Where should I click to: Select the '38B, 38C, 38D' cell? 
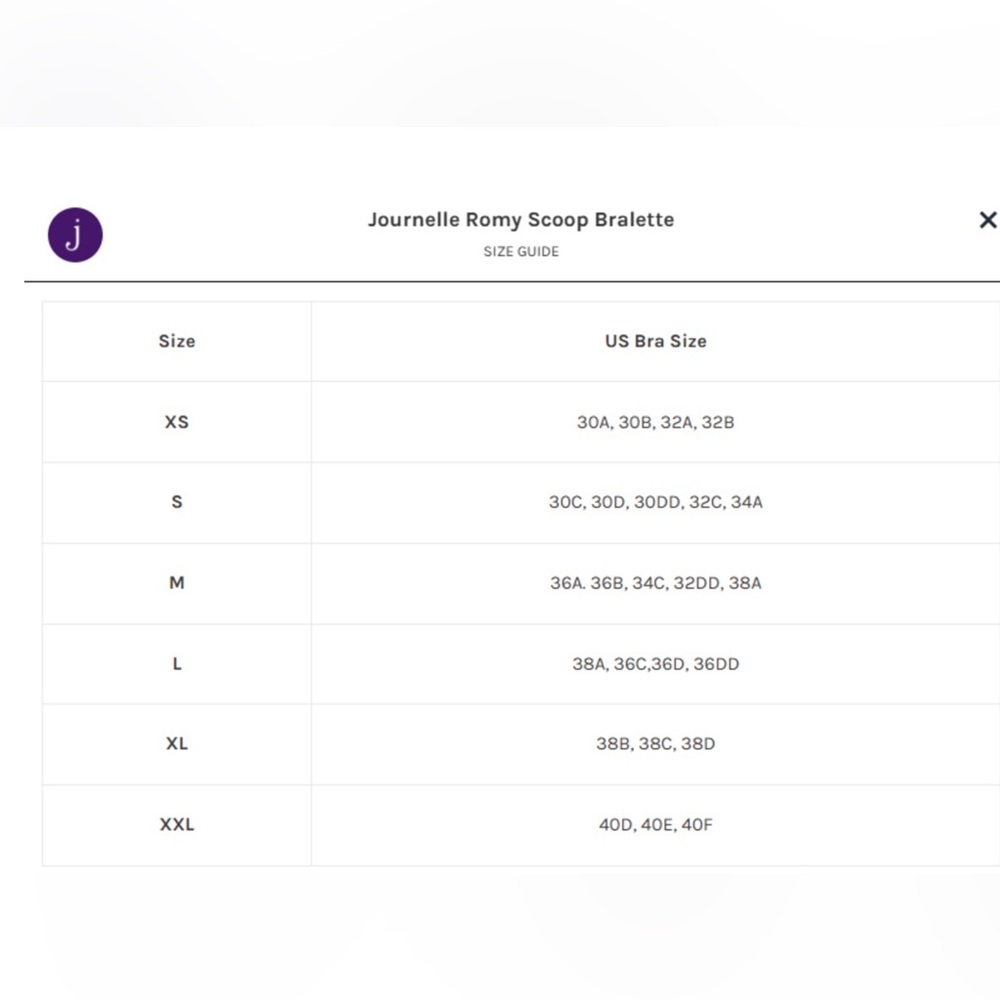[x=656, y=744]
